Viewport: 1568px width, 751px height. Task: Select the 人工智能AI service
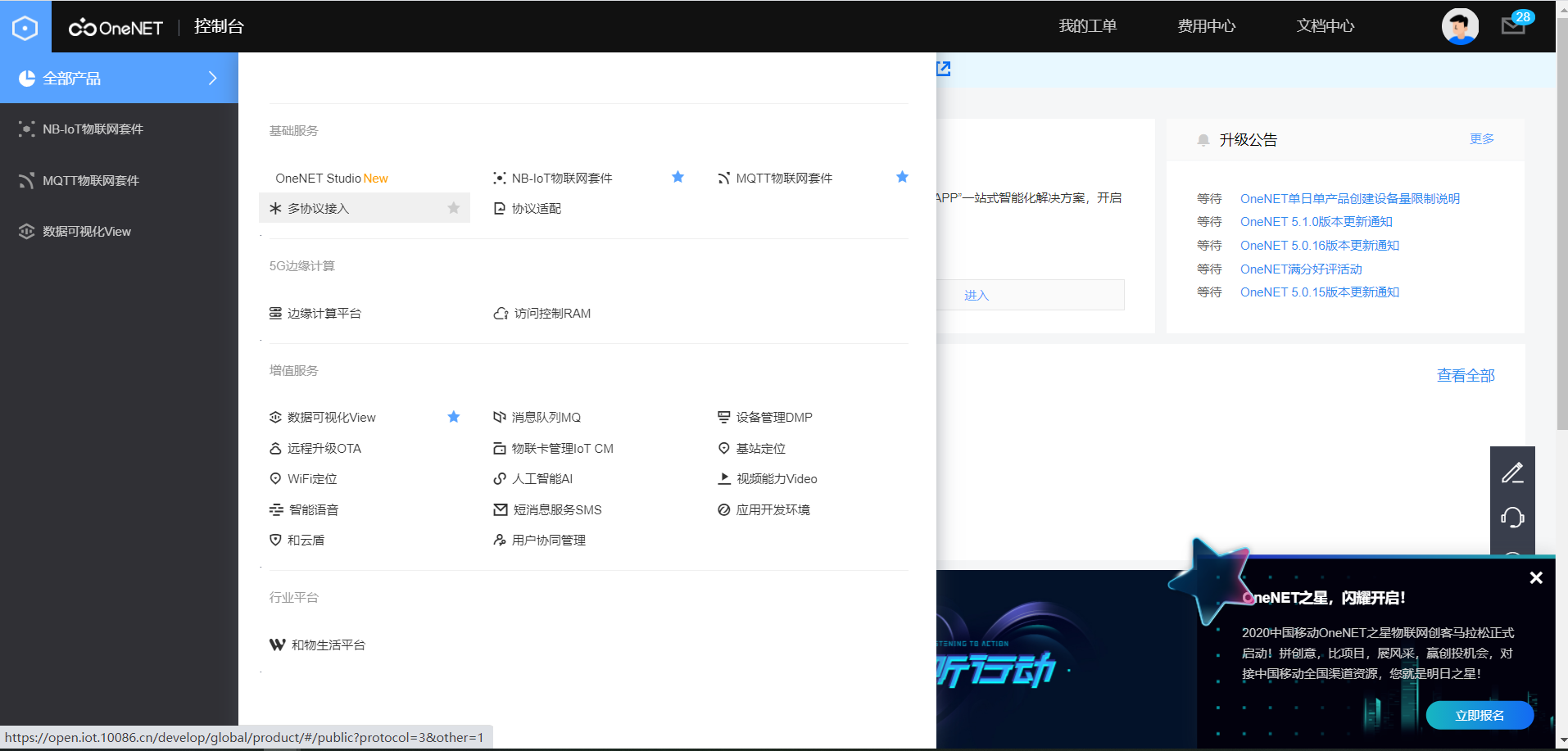click(542, 478)
